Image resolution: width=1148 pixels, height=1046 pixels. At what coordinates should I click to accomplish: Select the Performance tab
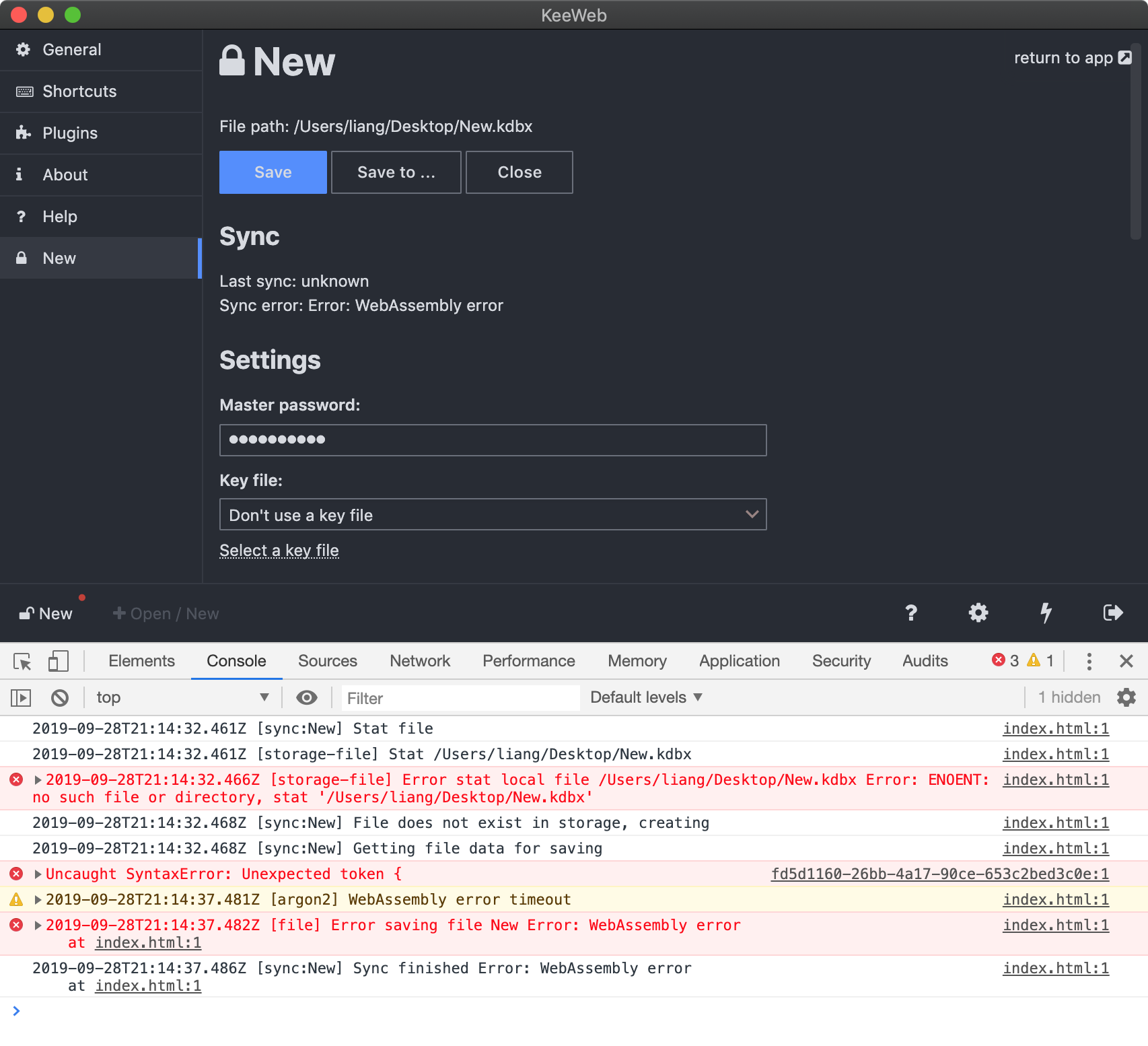529,661
